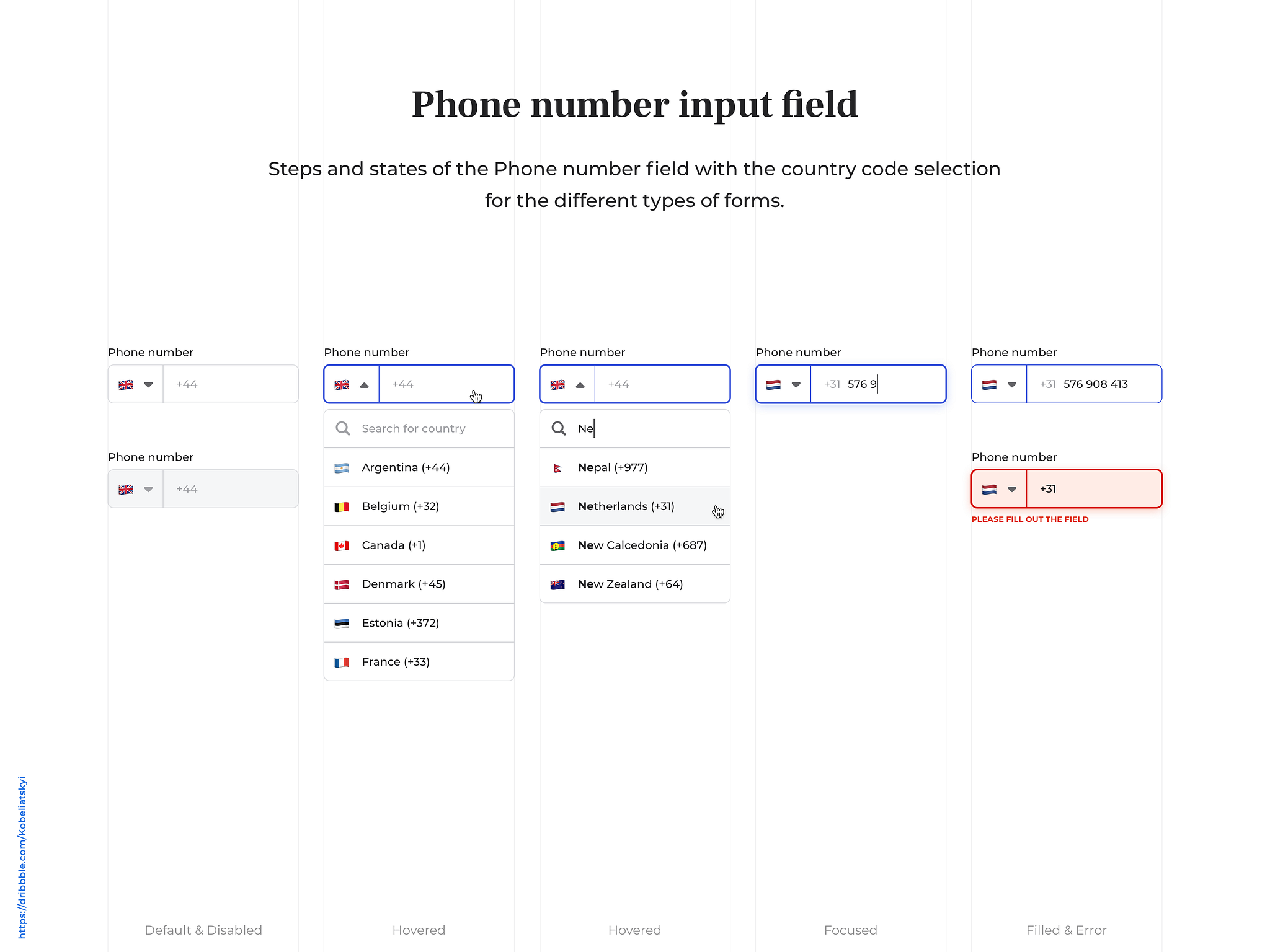Select Canada (+1) from the list
Screen dimensions: 1270x952
[x=419, y=545]
